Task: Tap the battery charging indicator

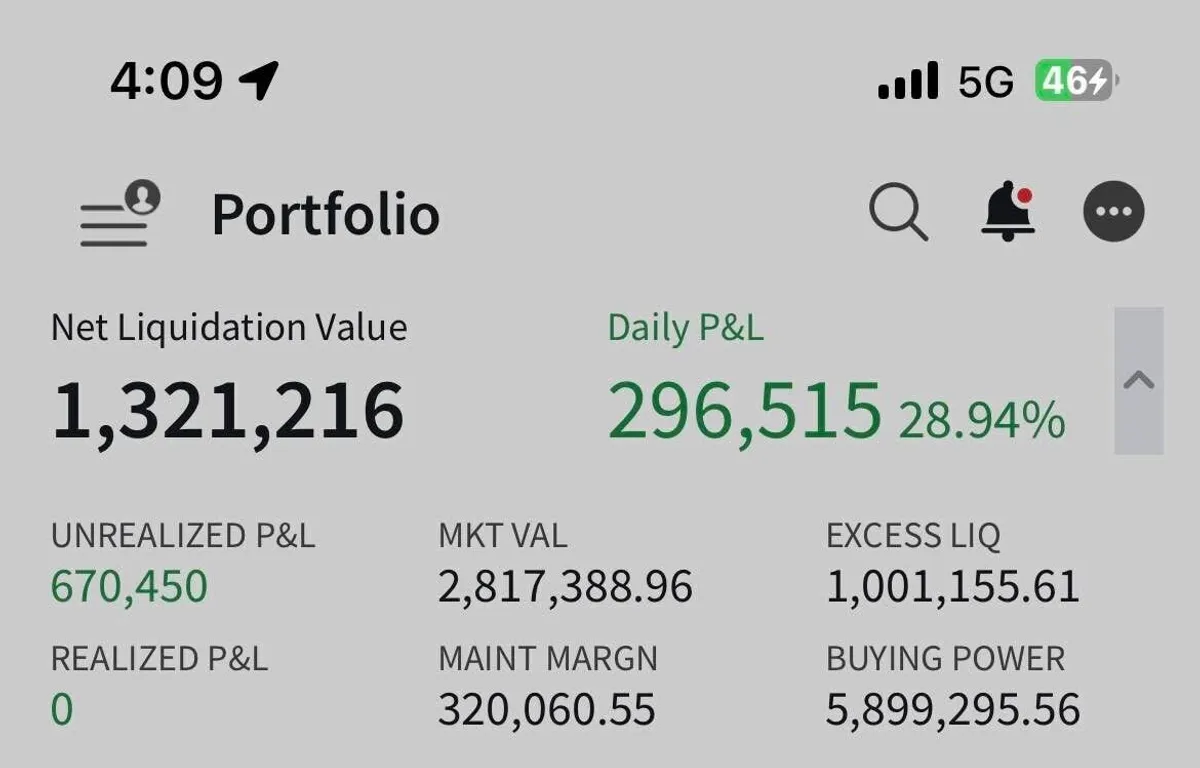Action: coord(1076,80)
